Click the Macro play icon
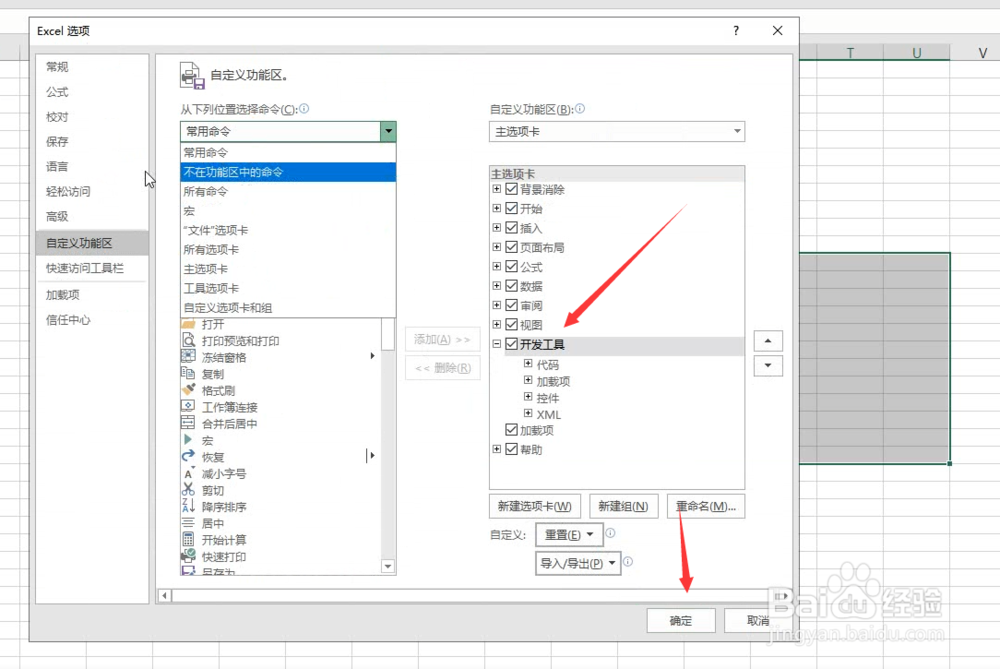The height and width of the screenshot is (669, 1000). (x=188, y=440)
